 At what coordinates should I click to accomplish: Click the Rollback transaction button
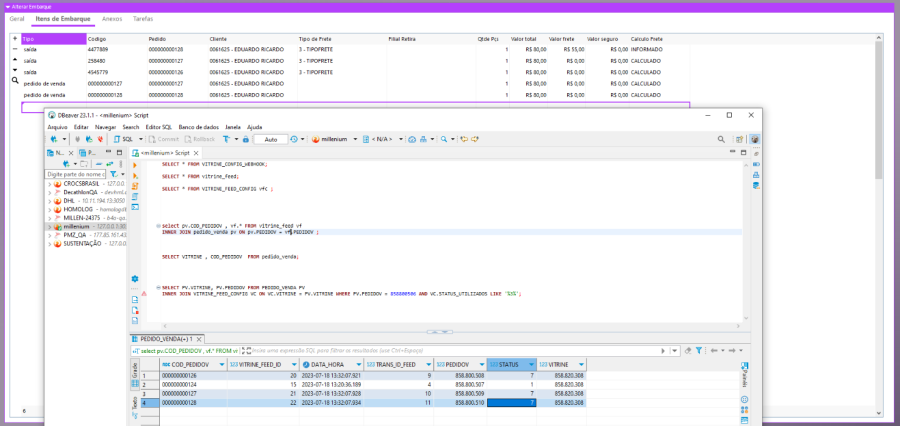click(x=200, y=139)
